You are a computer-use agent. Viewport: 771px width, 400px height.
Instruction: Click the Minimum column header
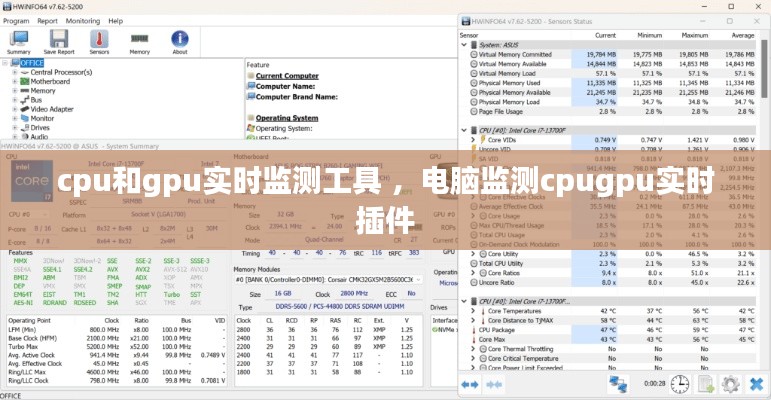pyautogui.click(x=650, y=35)
